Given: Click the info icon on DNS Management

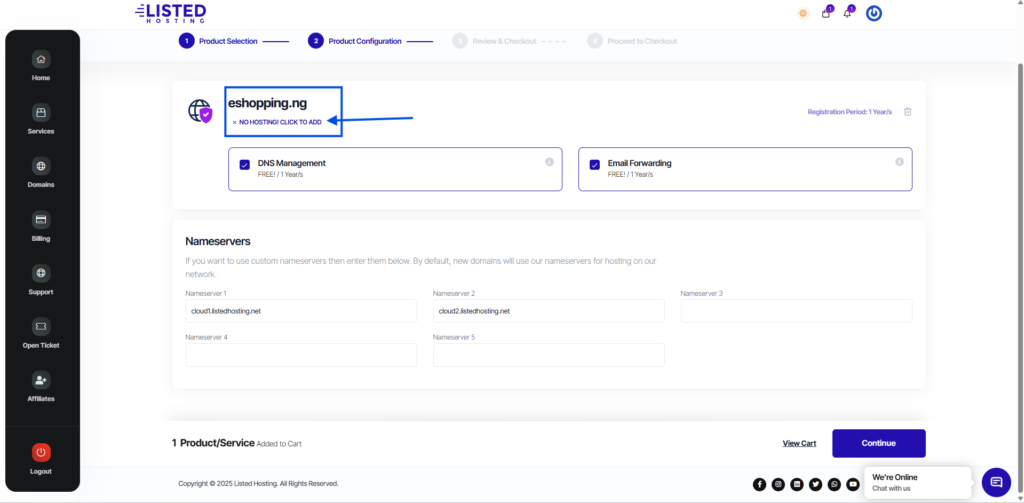Looking at the screenshot, I should [549, 162].
